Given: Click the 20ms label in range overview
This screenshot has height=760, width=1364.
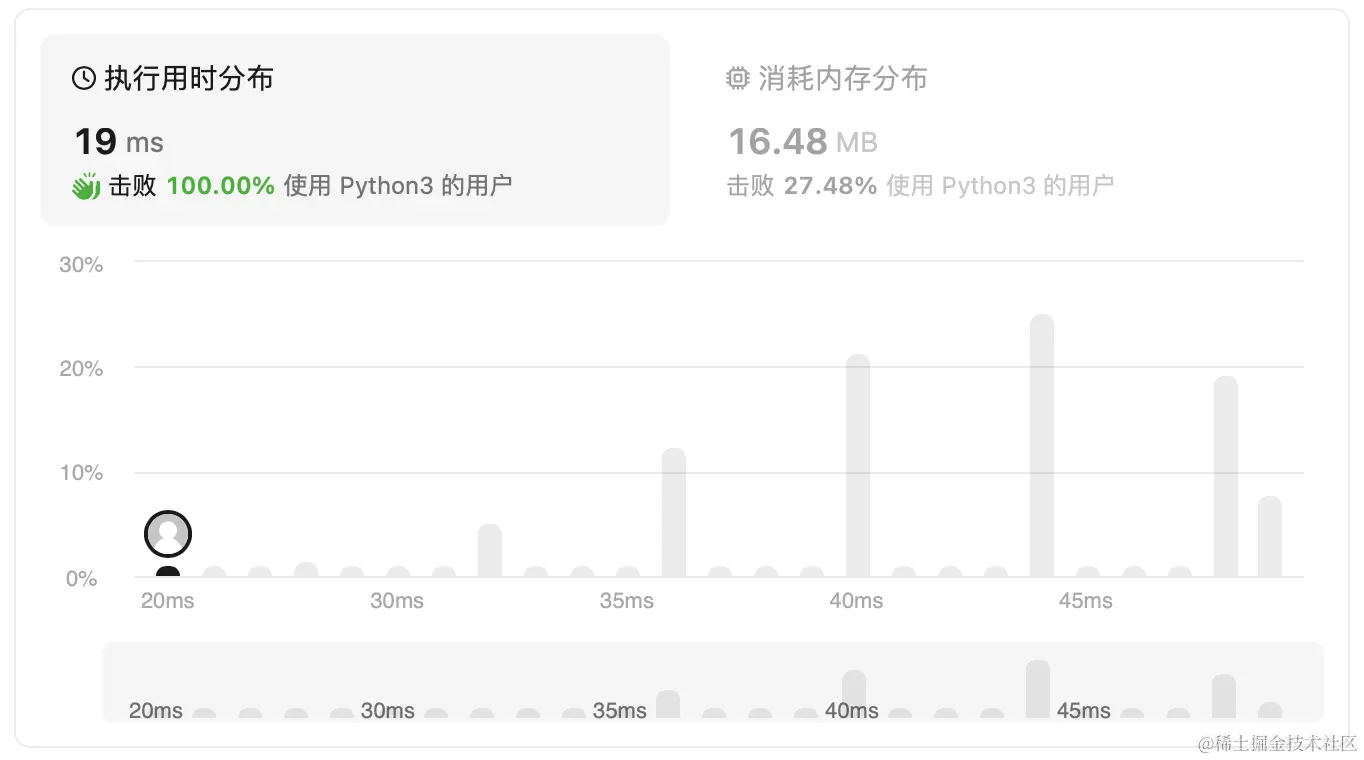Looking at the screenshot, I should pyautogui.click(x=156, y=711).
